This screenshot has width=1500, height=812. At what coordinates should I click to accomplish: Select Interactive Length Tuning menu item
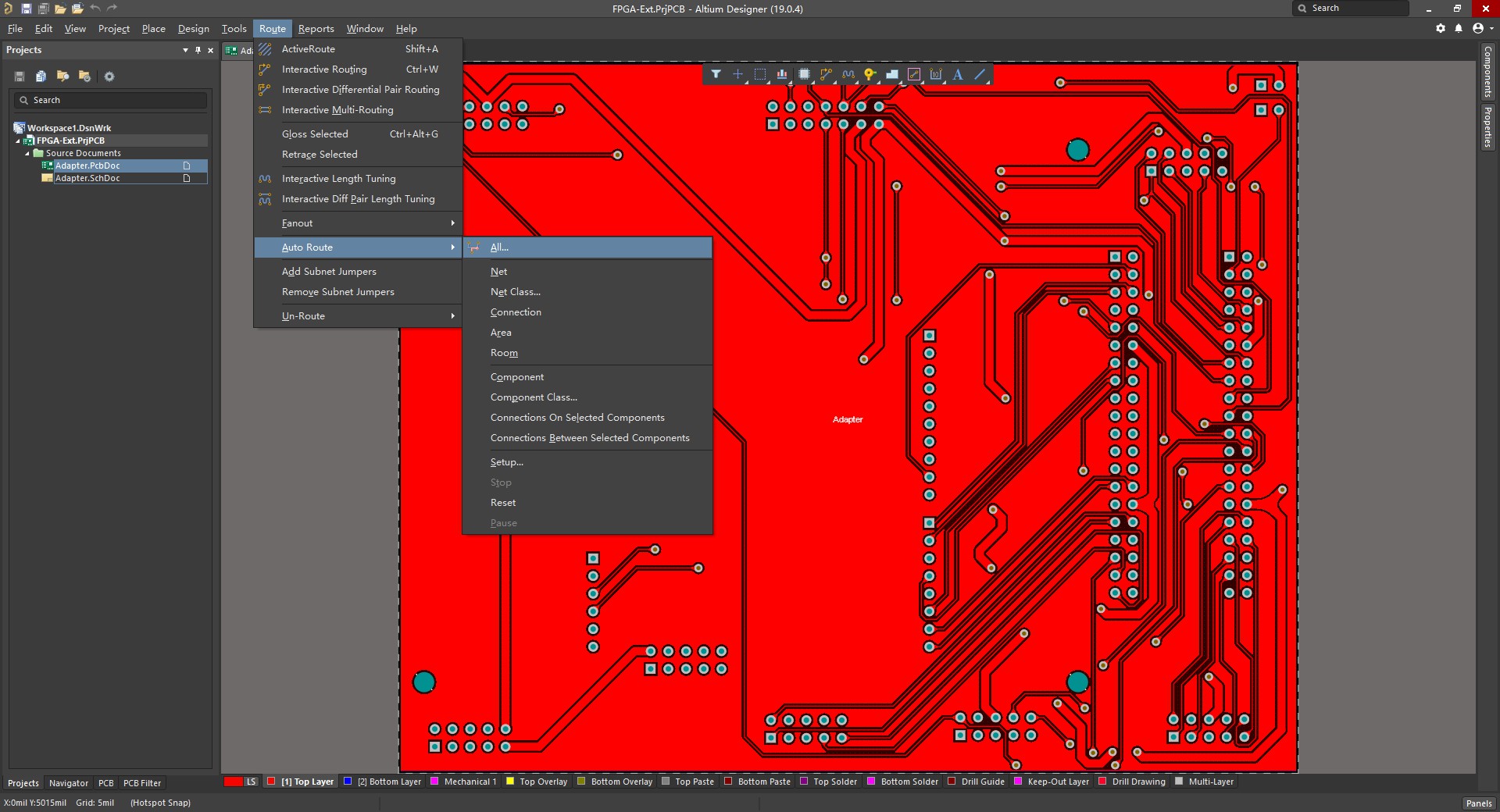[338, 179]
